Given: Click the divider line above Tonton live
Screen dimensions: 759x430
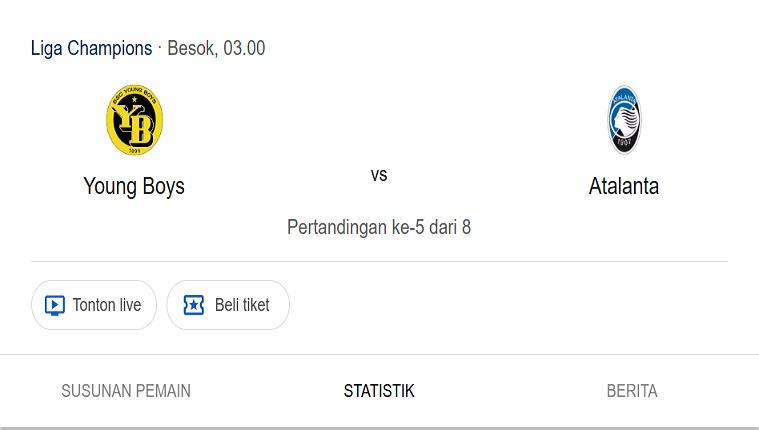Looking at the screenshot, I should click(x=379, y=262).
